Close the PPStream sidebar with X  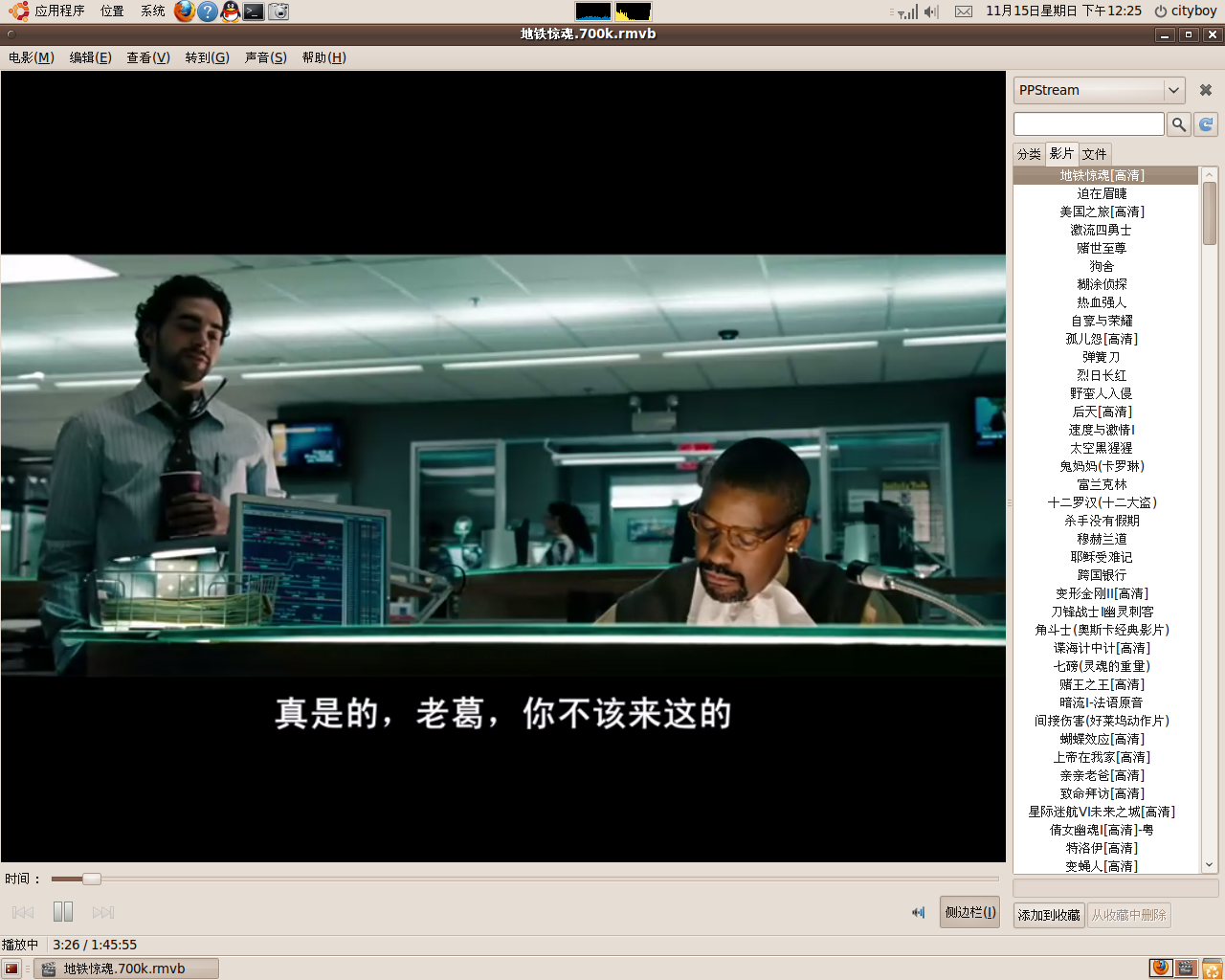point(1206,90)
